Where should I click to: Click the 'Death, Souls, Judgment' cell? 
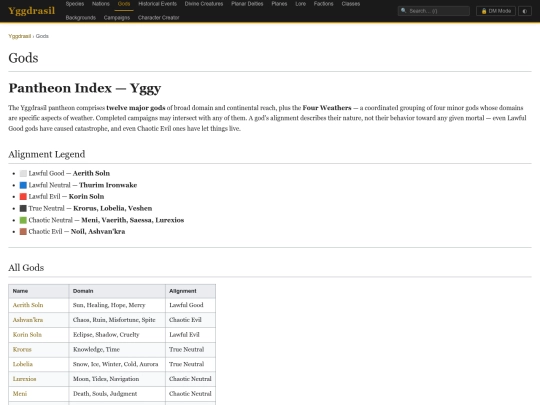click(117, 394)
